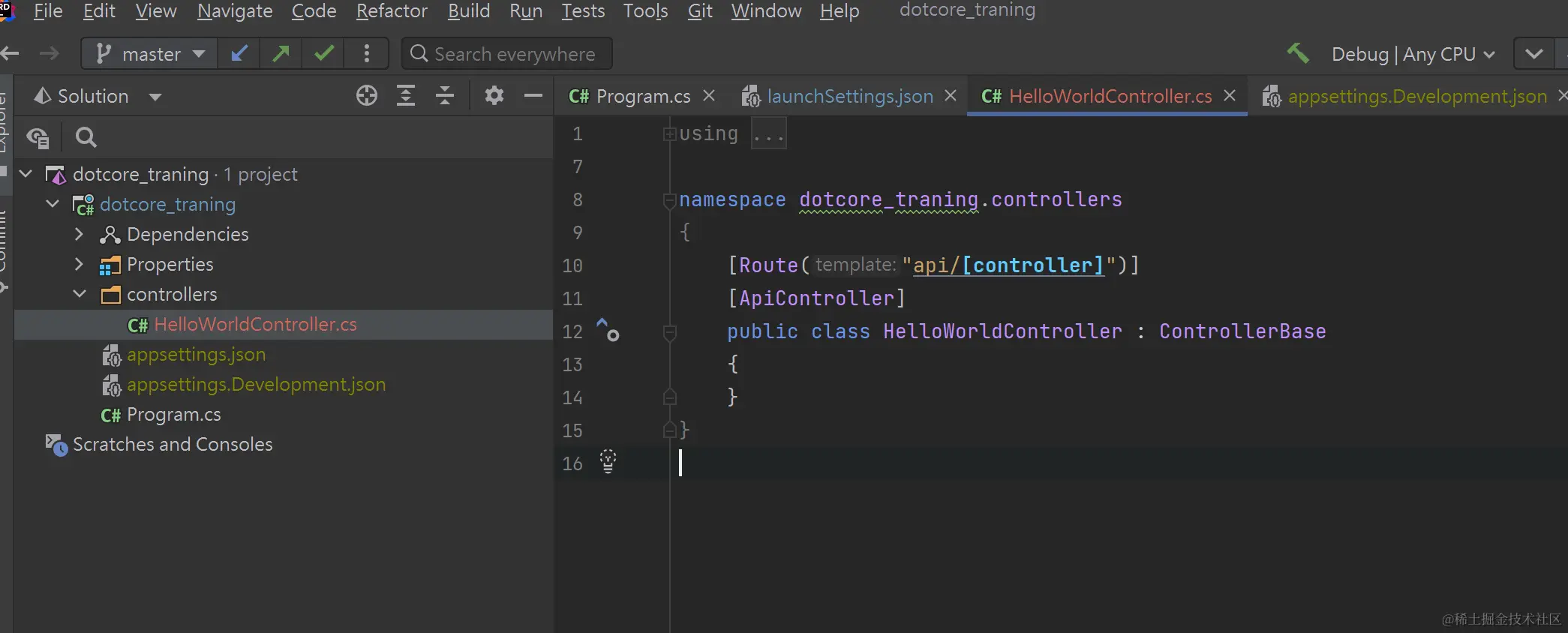
Task: Toggle code fold at namespace line 8
Action: (x=669, y=200)
